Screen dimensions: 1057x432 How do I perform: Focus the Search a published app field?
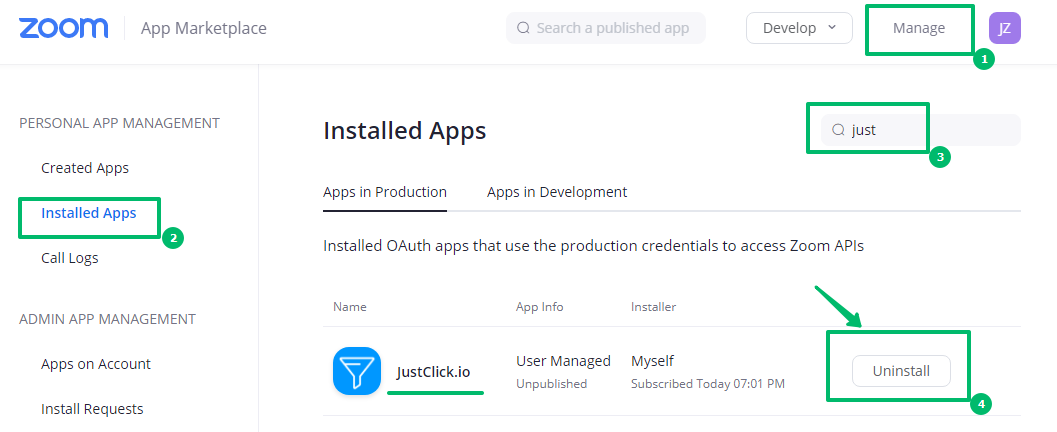(x=606, y=28)
